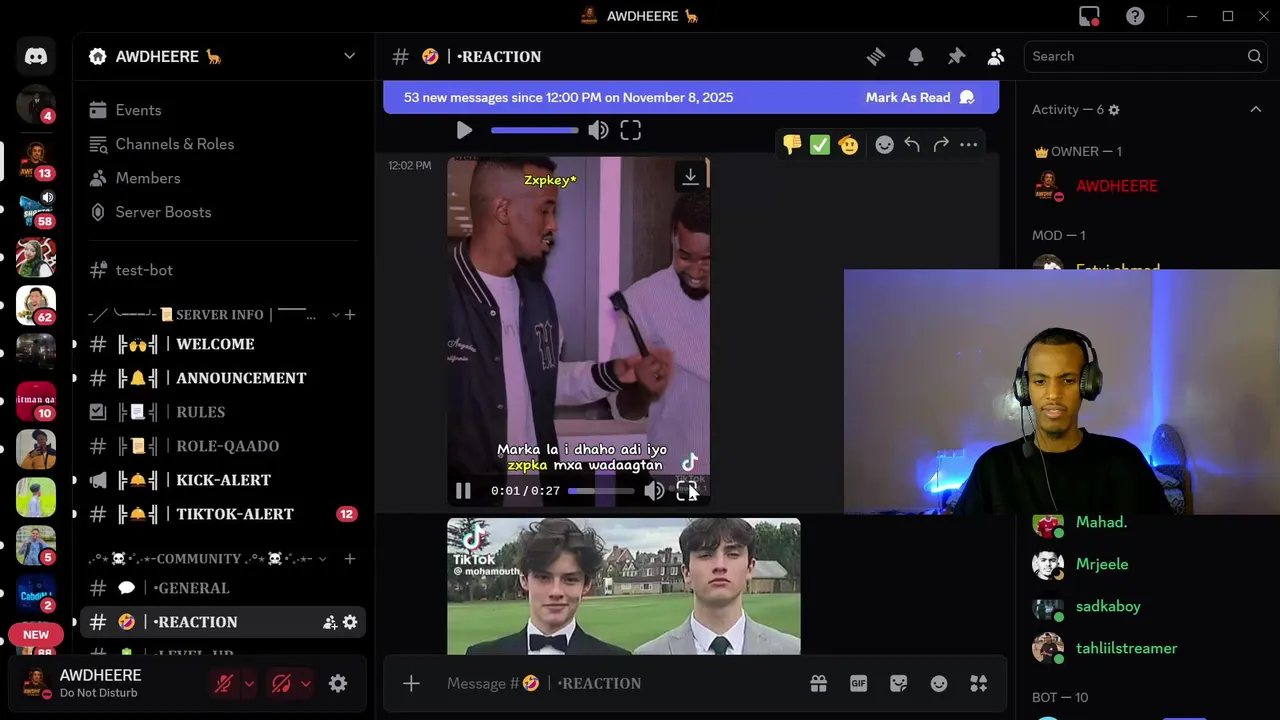
Task: Open Events in the sidebar
Action: 223,110
